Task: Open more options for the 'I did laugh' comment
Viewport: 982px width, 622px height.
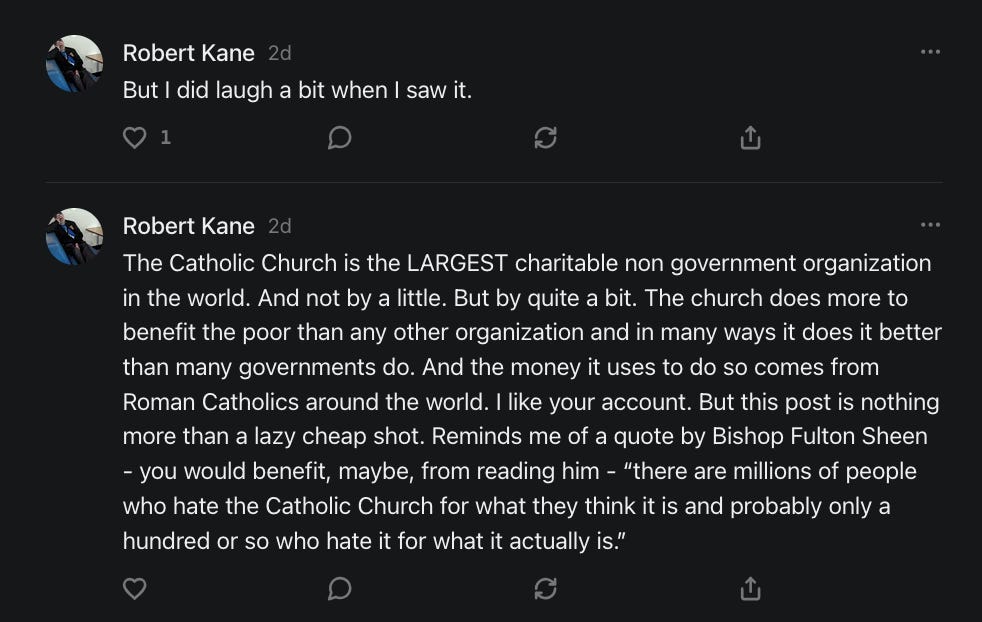Action: point(930,52)
